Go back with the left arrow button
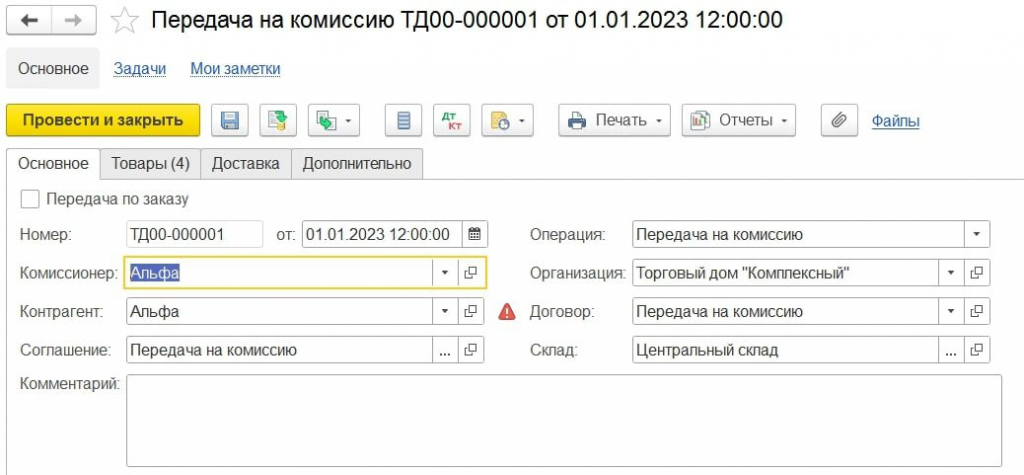 tap(29, 20)
